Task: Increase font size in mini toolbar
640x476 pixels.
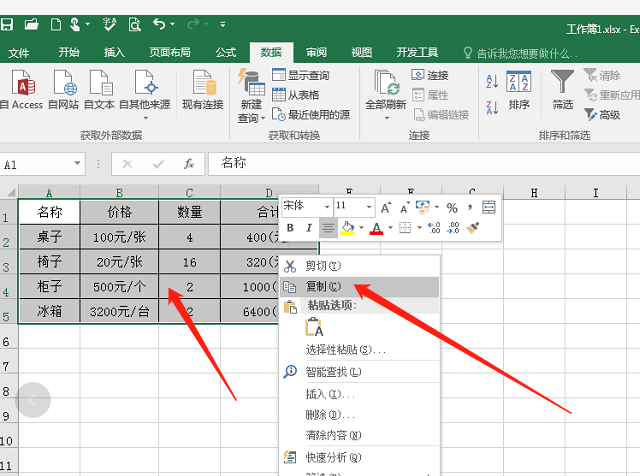Action: tap(386, 208)
